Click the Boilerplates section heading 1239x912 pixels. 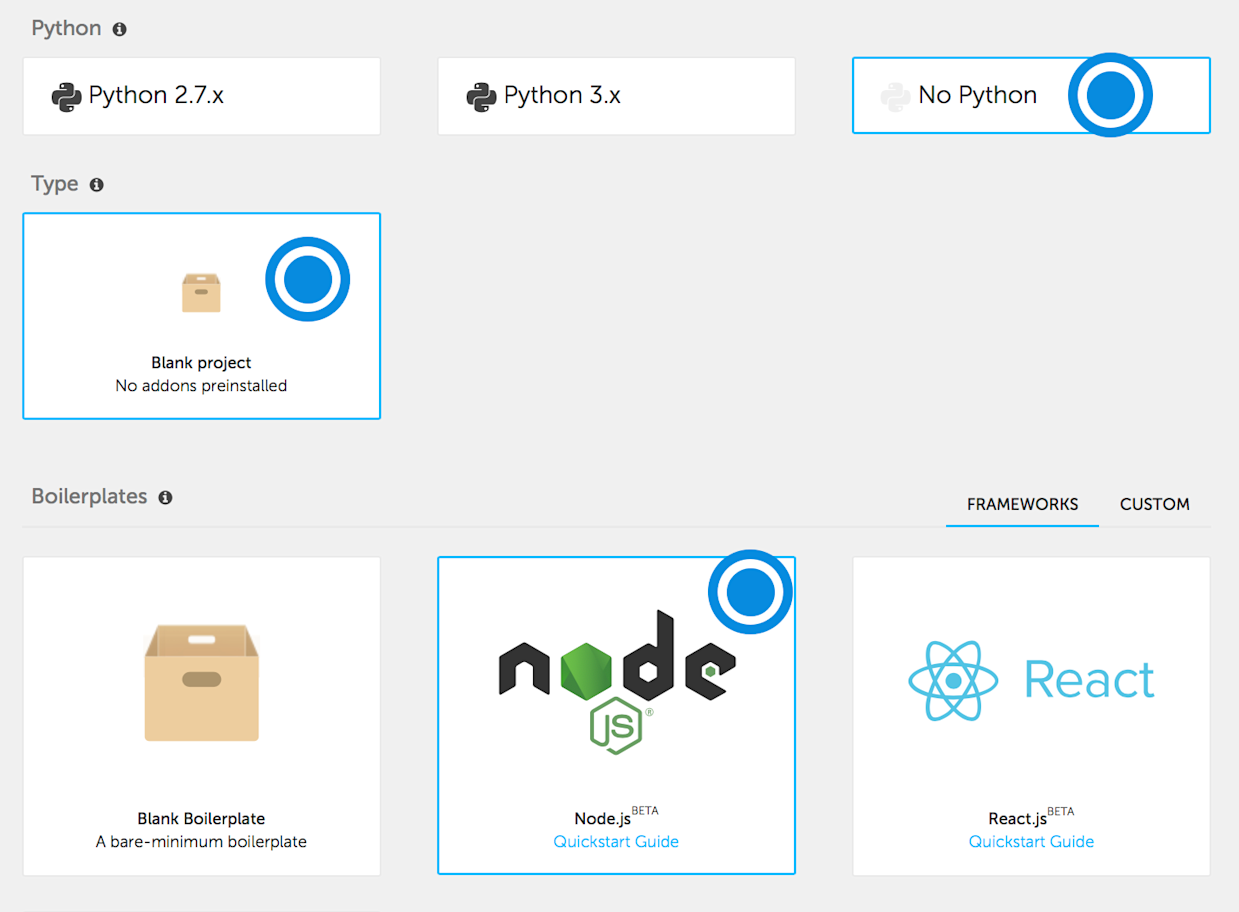tap(89, 496)
